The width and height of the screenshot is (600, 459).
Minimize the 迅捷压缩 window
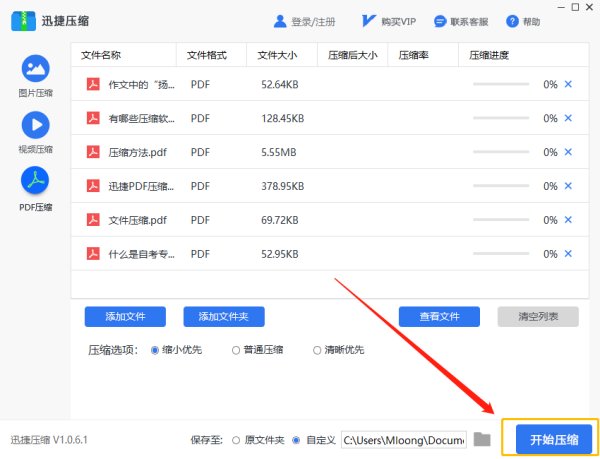tap(561, 7)
